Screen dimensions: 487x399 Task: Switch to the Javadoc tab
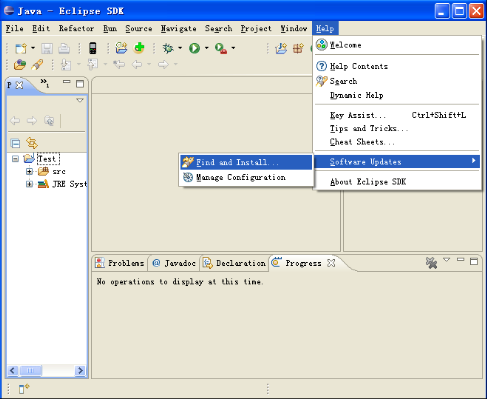(x=174, y=263)
